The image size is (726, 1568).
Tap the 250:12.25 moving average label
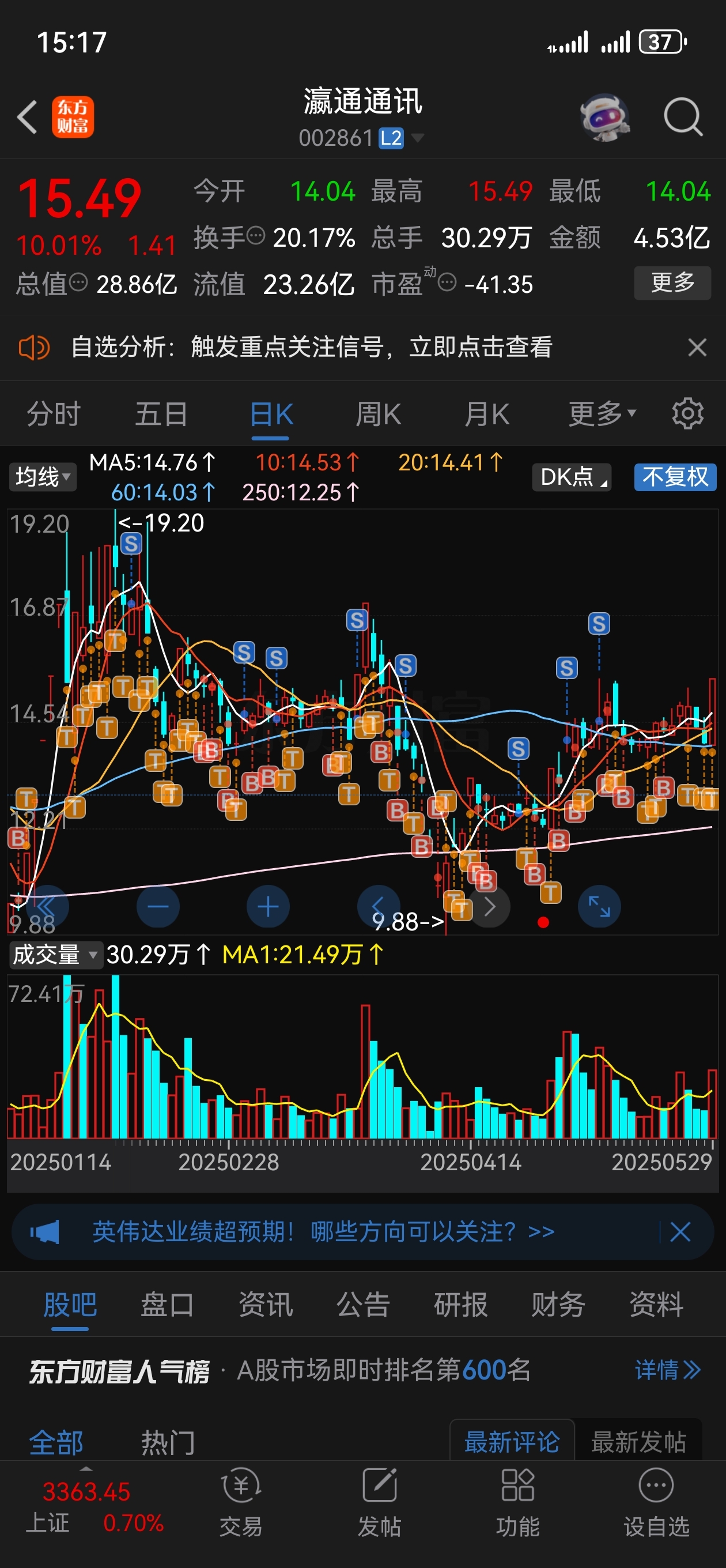pyautogui.click(x=301, y=492)
